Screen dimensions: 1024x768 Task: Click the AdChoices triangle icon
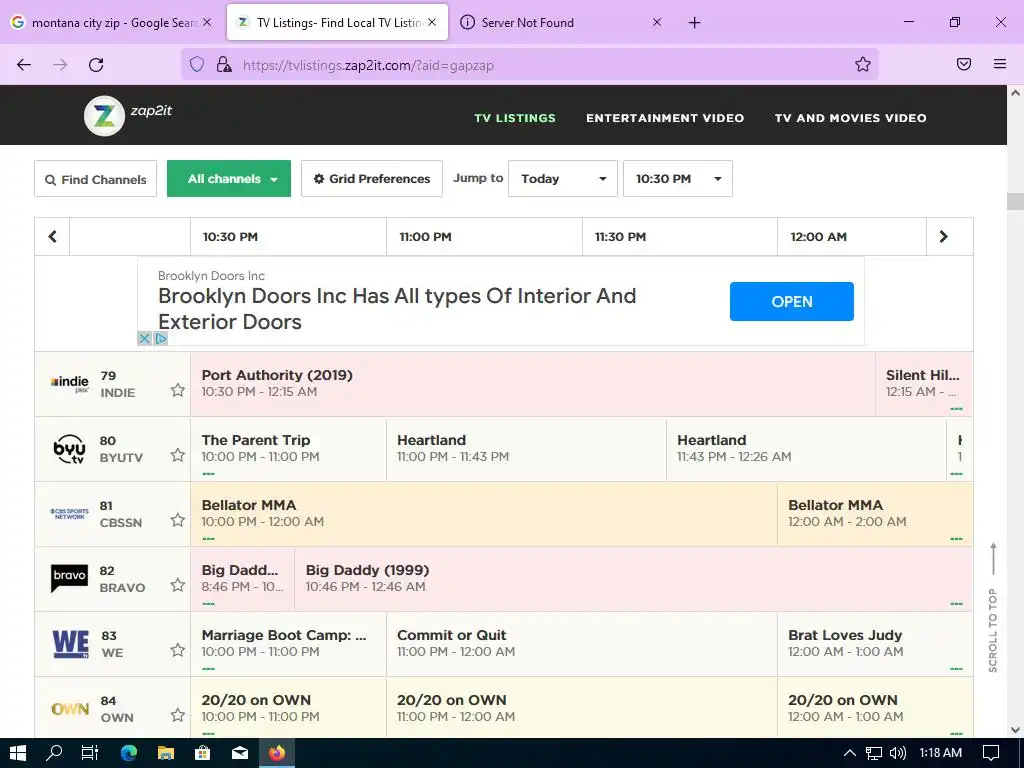pos(161,338)
